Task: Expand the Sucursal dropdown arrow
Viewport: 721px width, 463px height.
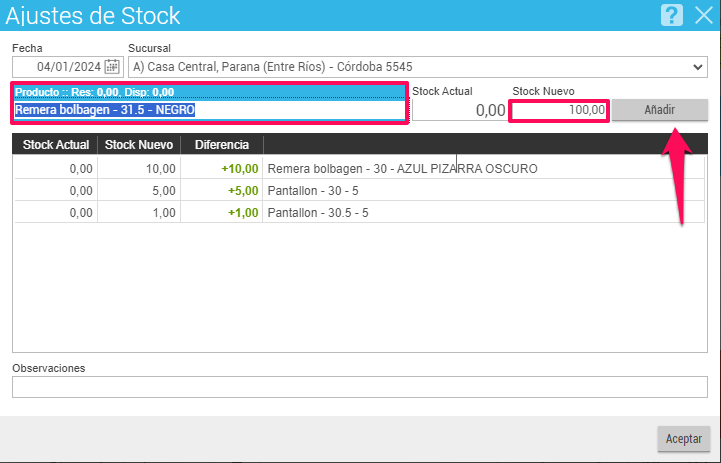Action: (698, 67)
